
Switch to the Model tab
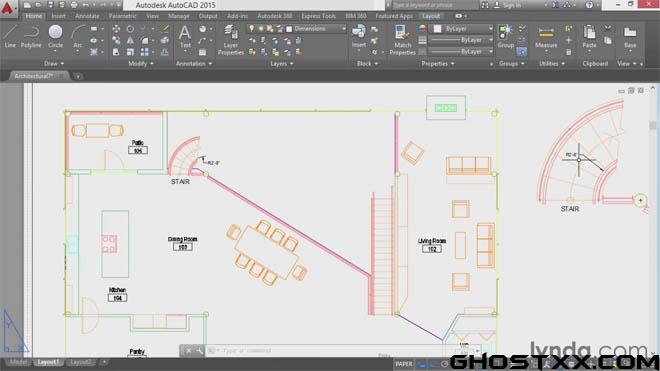18,362
